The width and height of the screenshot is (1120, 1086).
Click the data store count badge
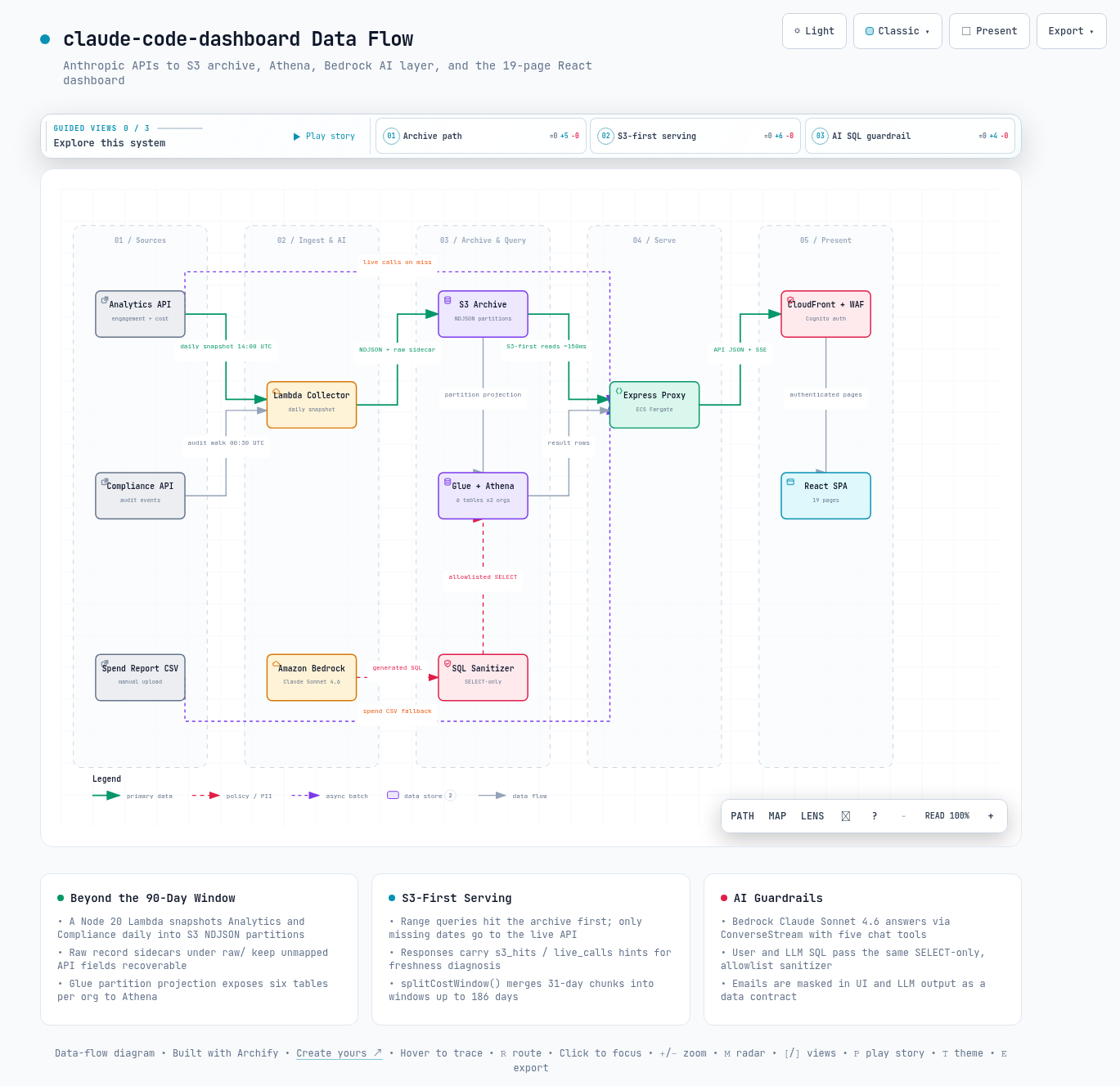pyautogui.click(x=450, y=796)
